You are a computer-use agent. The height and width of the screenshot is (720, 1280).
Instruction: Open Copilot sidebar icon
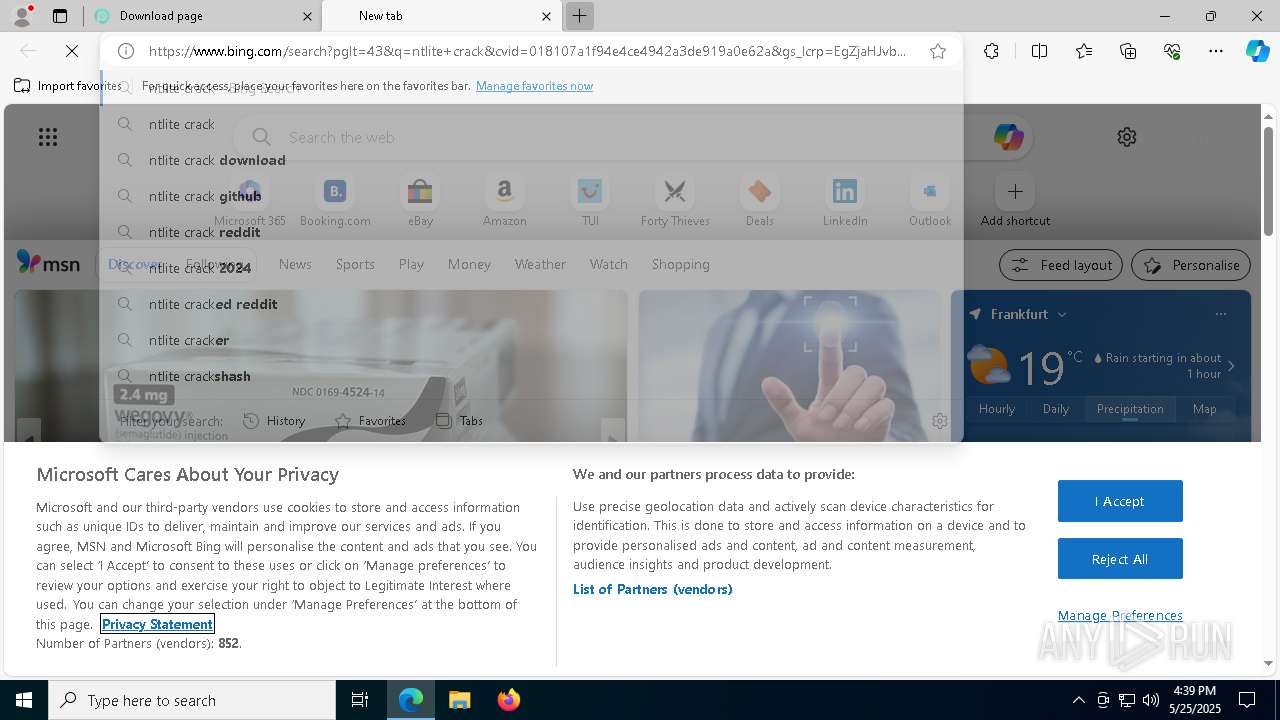1257,51
